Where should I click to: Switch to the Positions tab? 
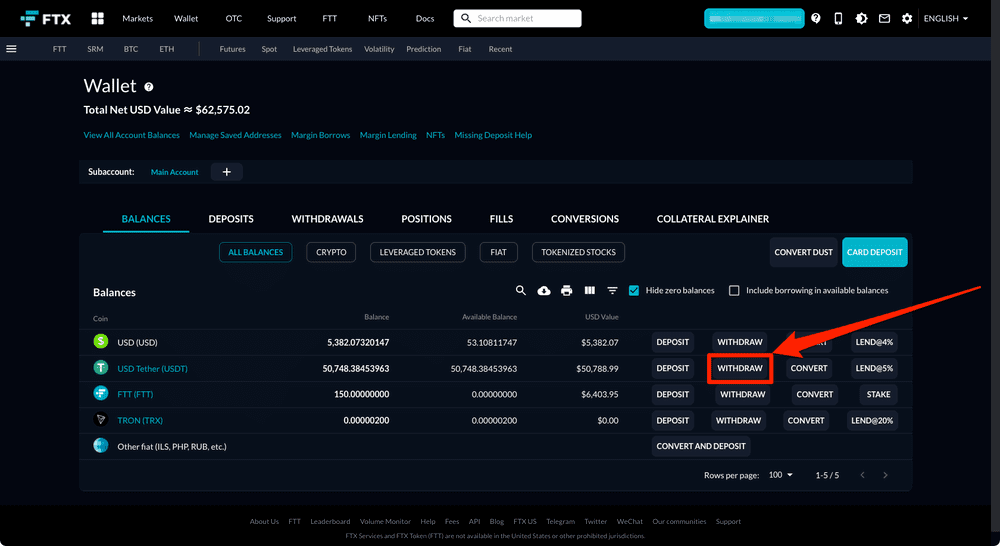[426, 219]
